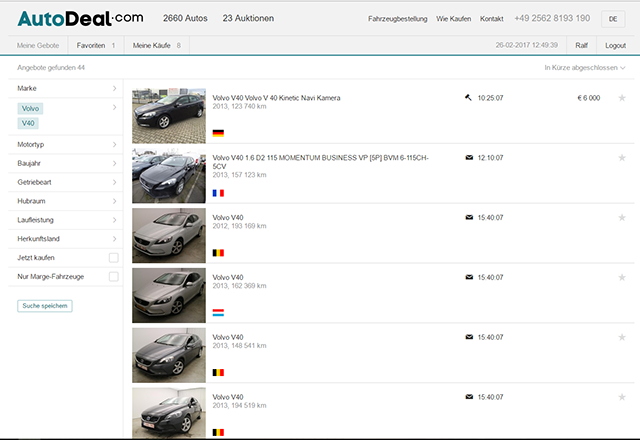This screenshot has width=640, height=440.
Task: Click the phone number +49 2562 8193 190
Action: (552, 18)
